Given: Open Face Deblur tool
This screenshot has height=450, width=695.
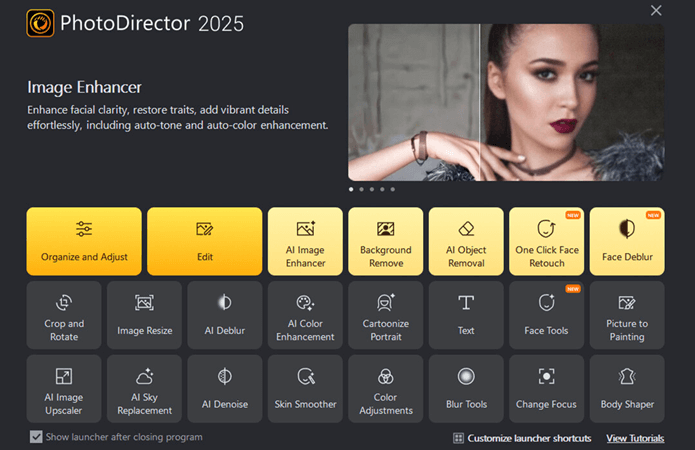Looking at the screenshot, I should click(x=627, y=241).
